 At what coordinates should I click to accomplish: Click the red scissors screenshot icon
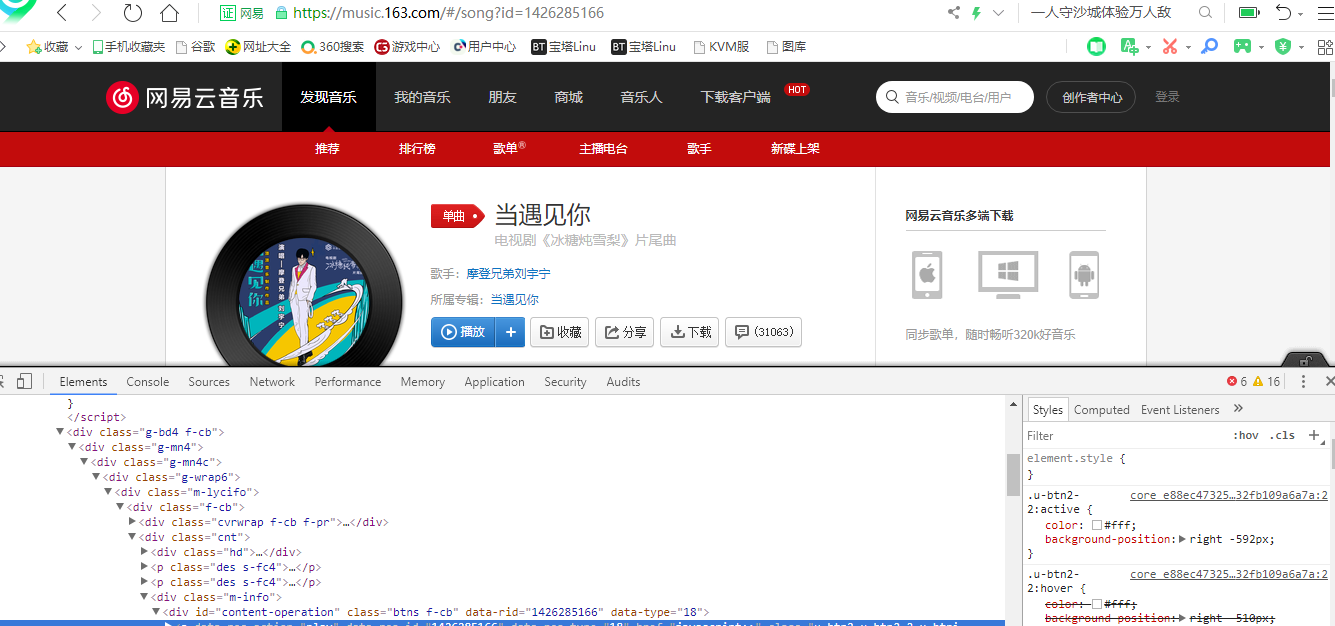click(x=1170, y=46)
